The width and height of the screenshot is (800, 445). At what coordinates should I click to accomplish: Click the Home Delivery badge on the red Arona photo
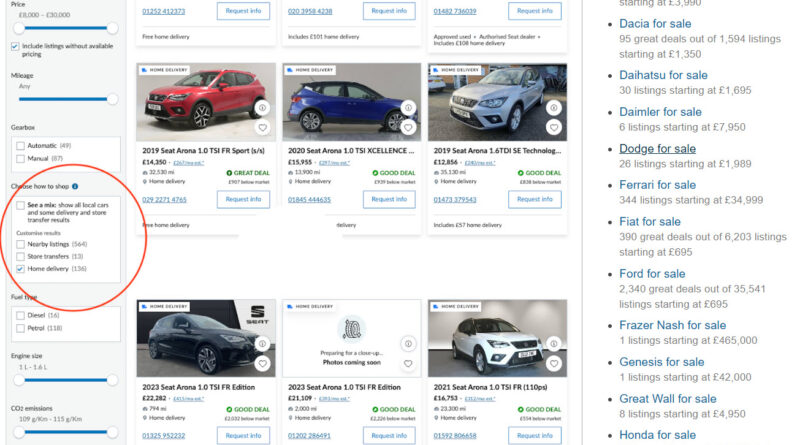point(164,70)
